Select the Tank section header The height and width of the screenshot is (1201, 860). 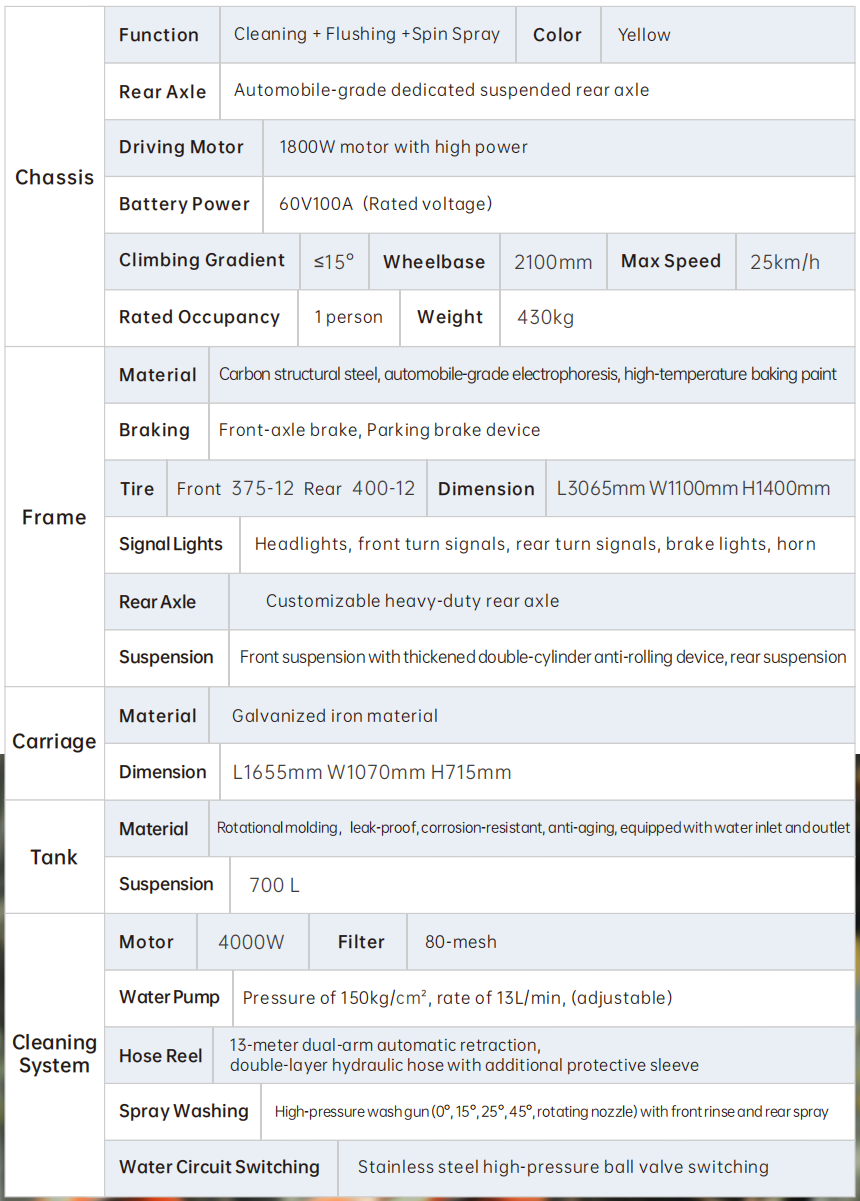point(54,857)
